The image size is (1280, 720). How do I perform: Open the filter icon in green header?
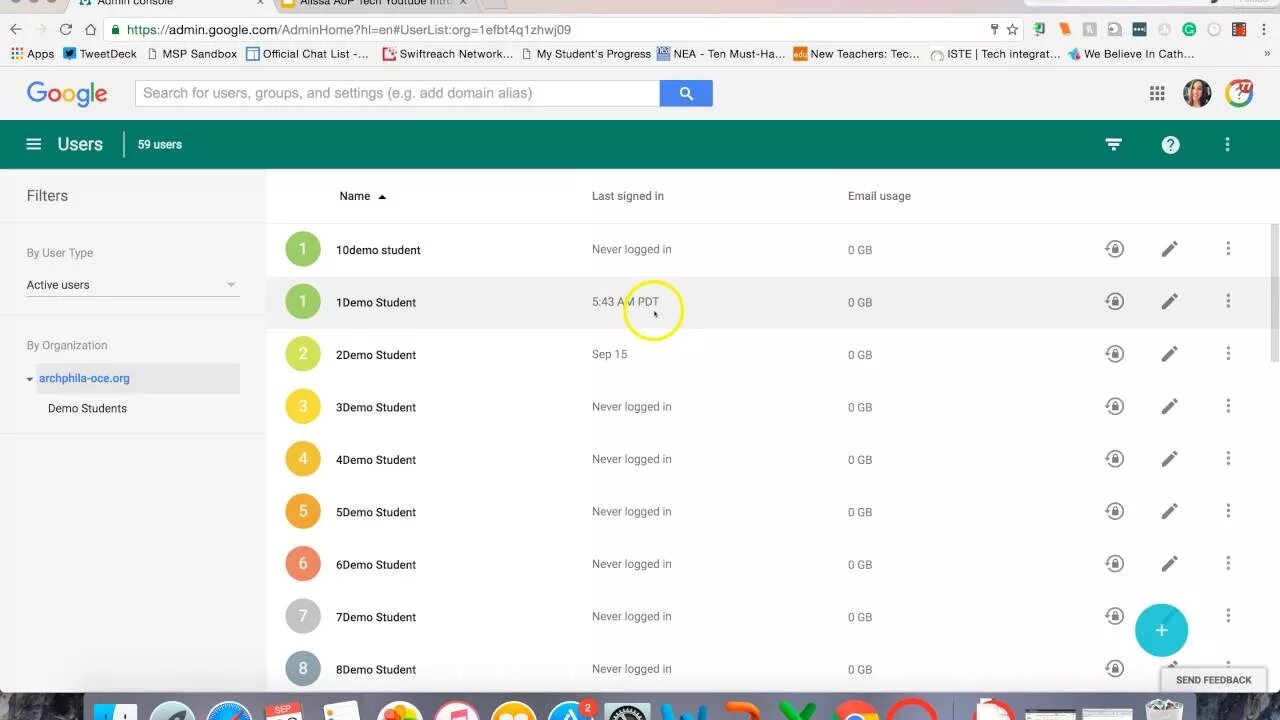(x=1113, y=144)
